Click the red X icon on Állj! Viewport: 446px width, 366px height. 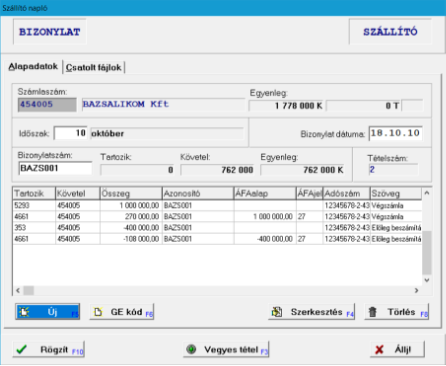(379, 350)
